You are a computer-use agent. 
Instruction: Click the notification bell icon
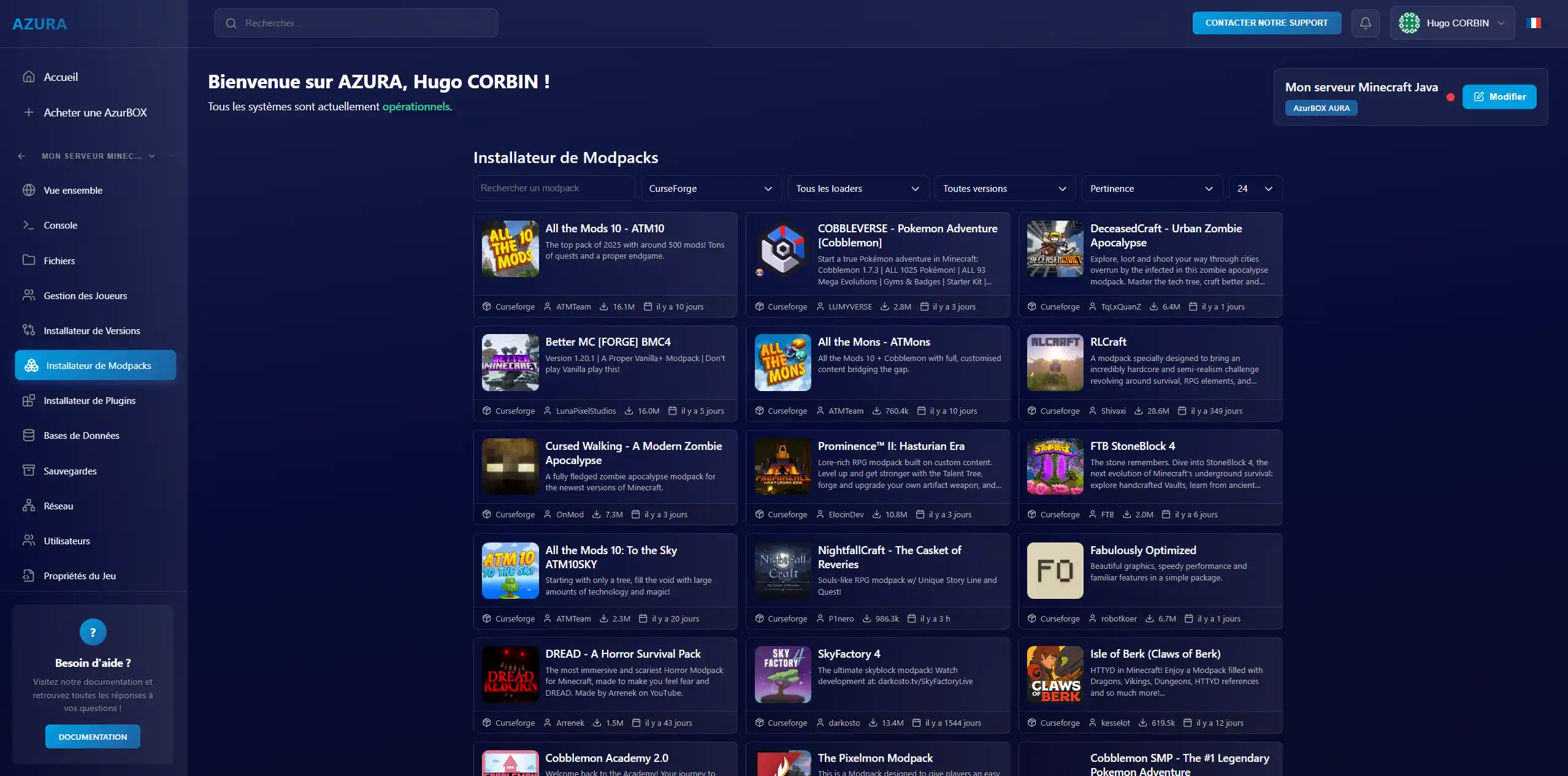[1365, 23]
